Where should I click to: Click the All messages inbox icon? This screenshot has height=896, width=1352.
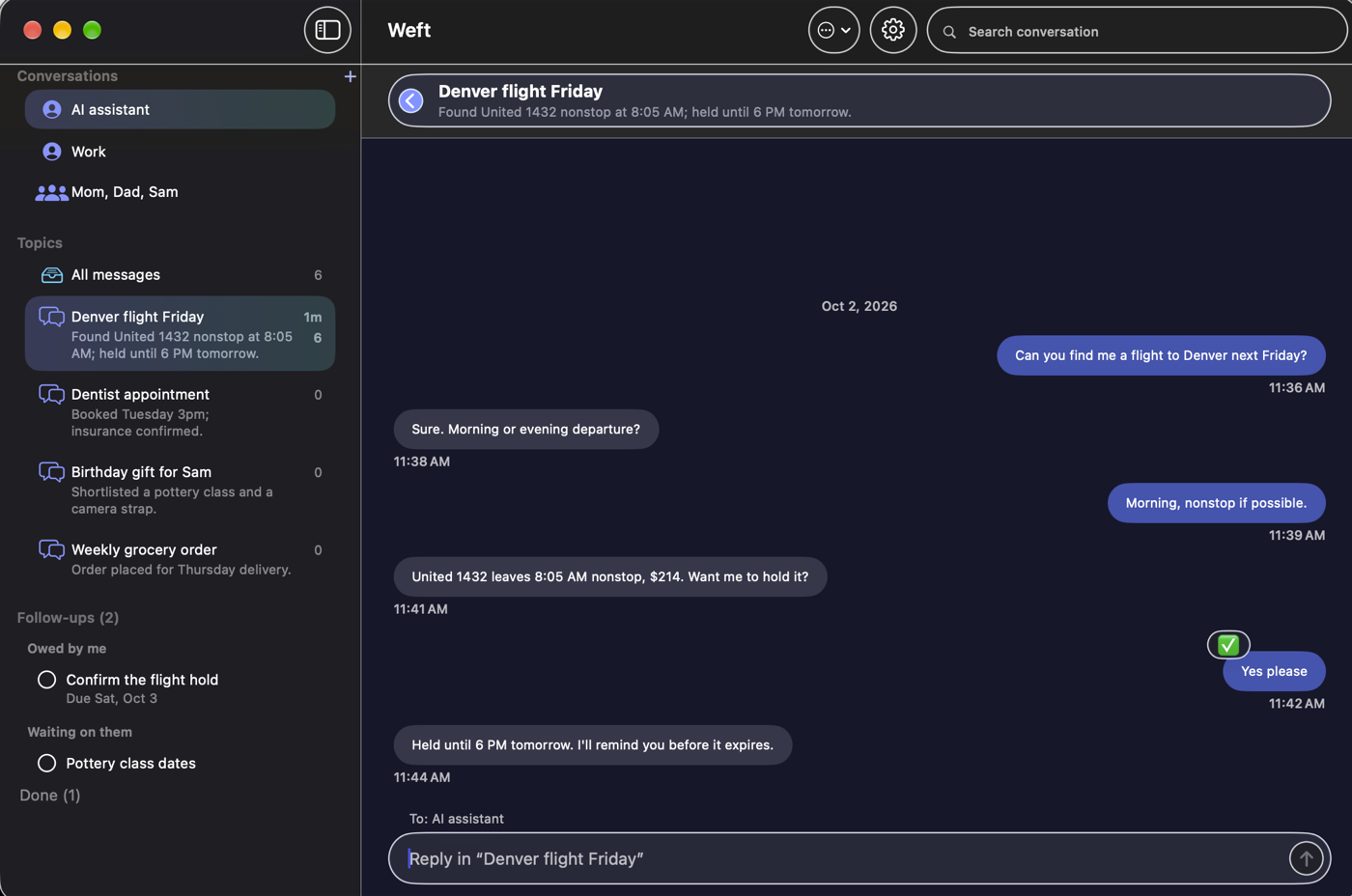click(52, 275)
